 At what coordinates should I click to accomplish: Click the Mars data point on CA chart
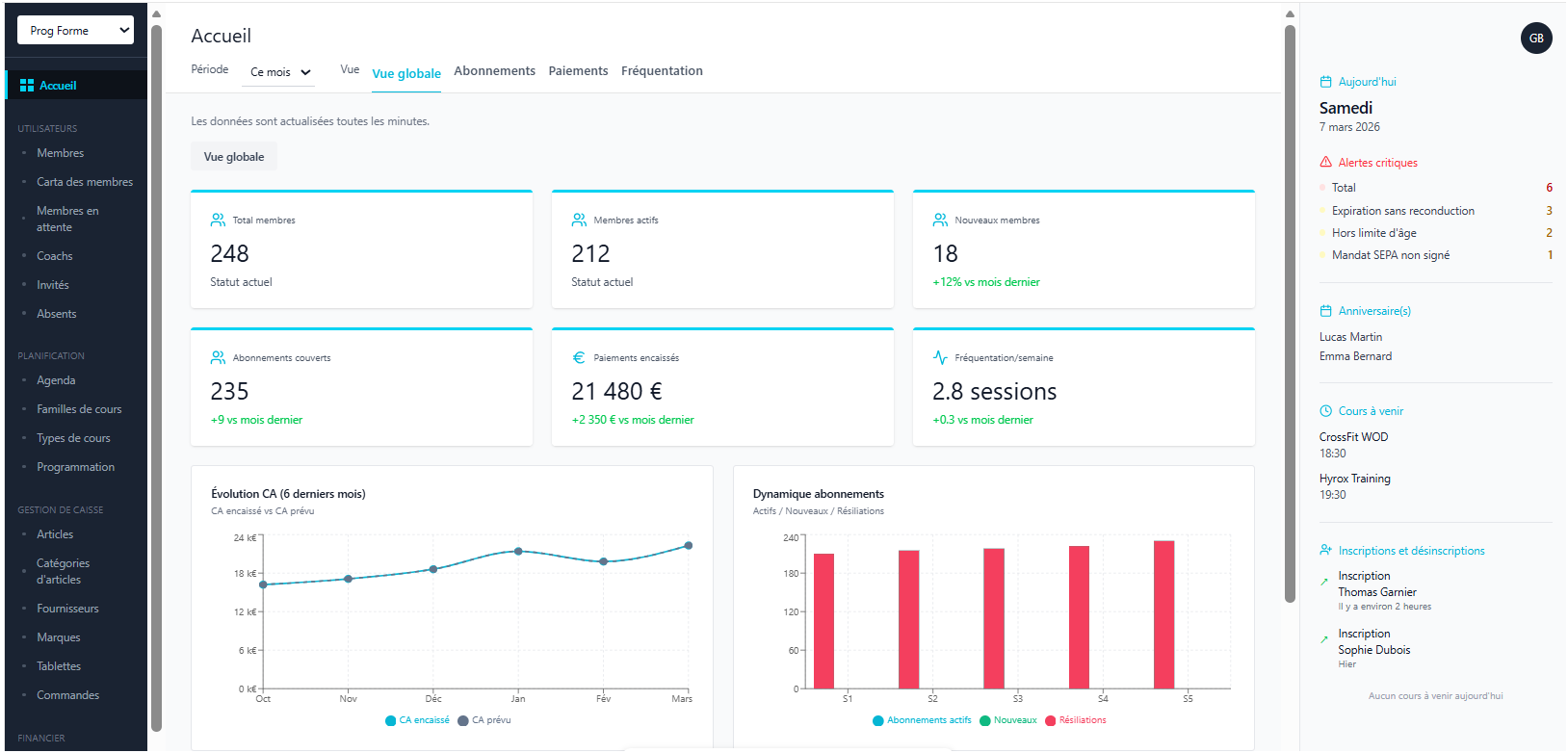tap(689, 546)
